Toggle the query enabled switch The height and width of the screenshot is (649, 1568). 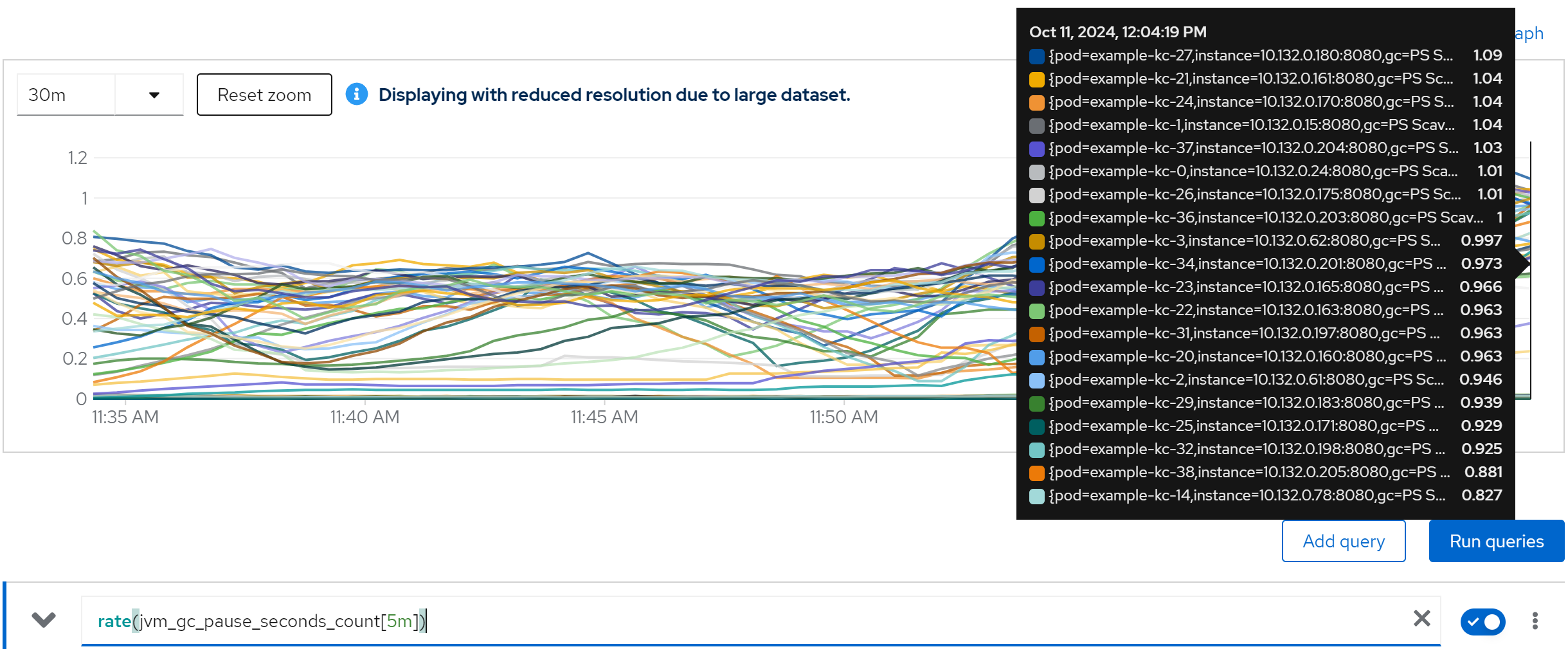pyautogui.click(x=1482, y=621)
